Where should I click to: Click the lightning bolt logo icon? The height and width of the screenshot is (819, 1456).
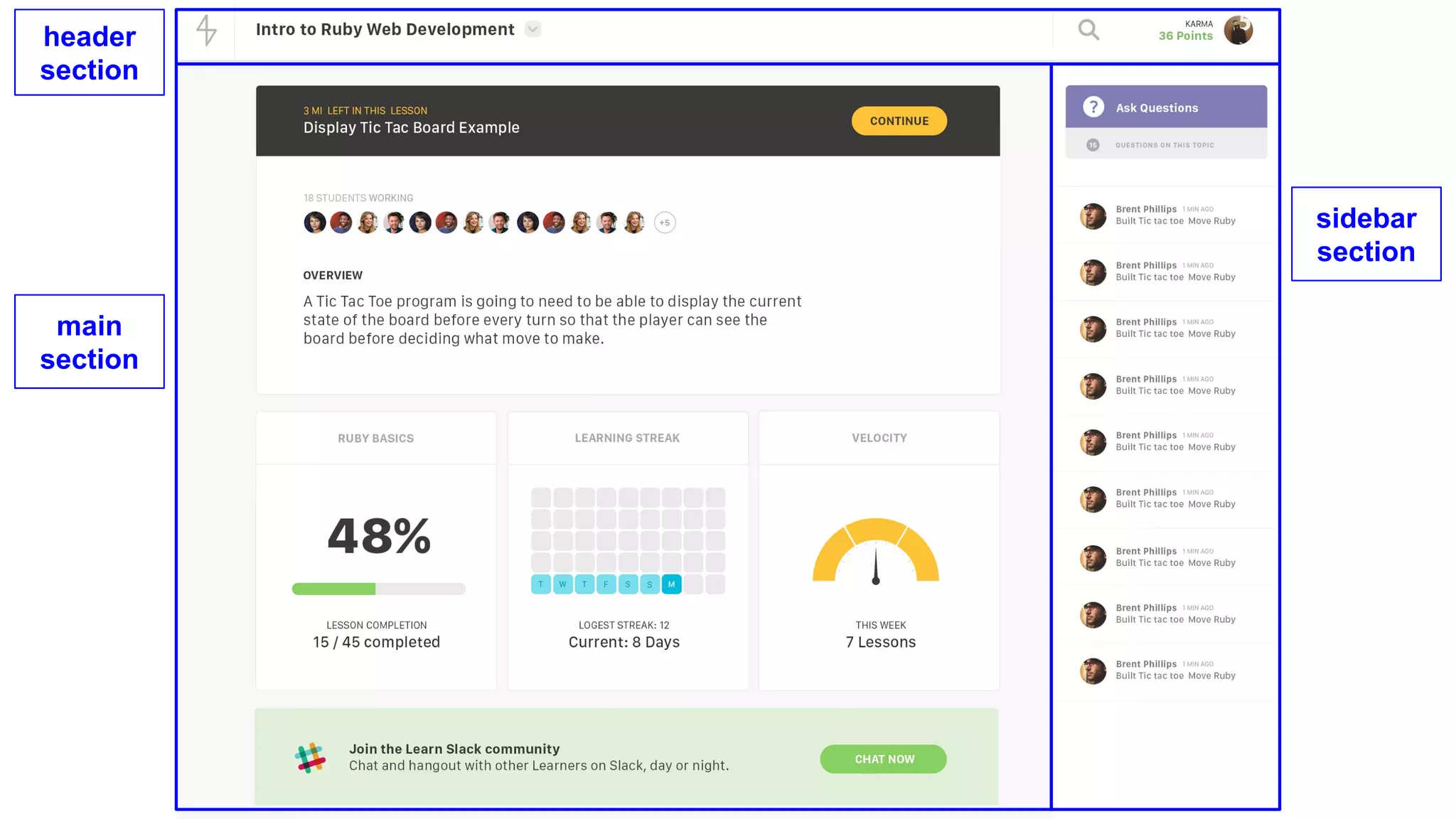tap(206, 31)
